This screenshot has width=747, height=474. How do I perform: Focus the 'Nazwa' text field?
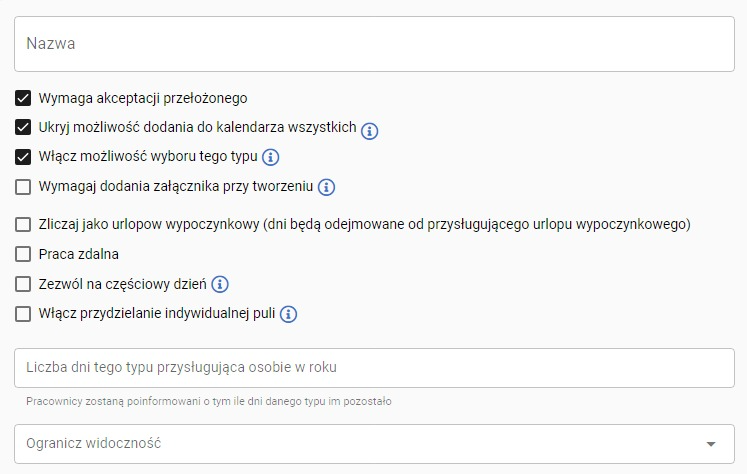click(x=374, y=44)
